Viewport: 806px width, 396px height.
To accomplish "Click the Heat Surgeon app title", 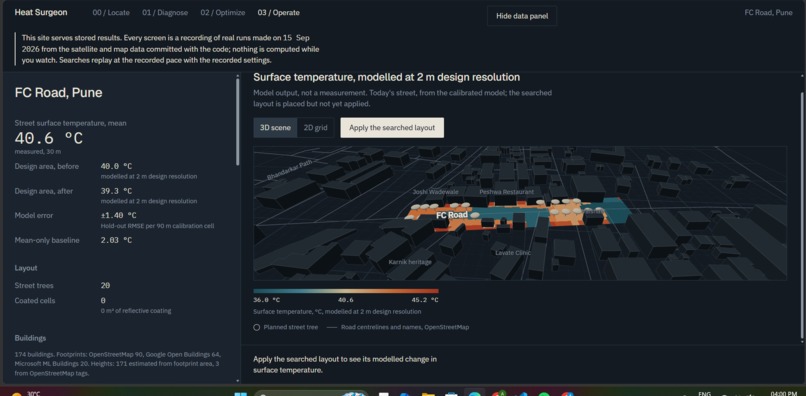I will pyautogui.click(x=41, y=12).
